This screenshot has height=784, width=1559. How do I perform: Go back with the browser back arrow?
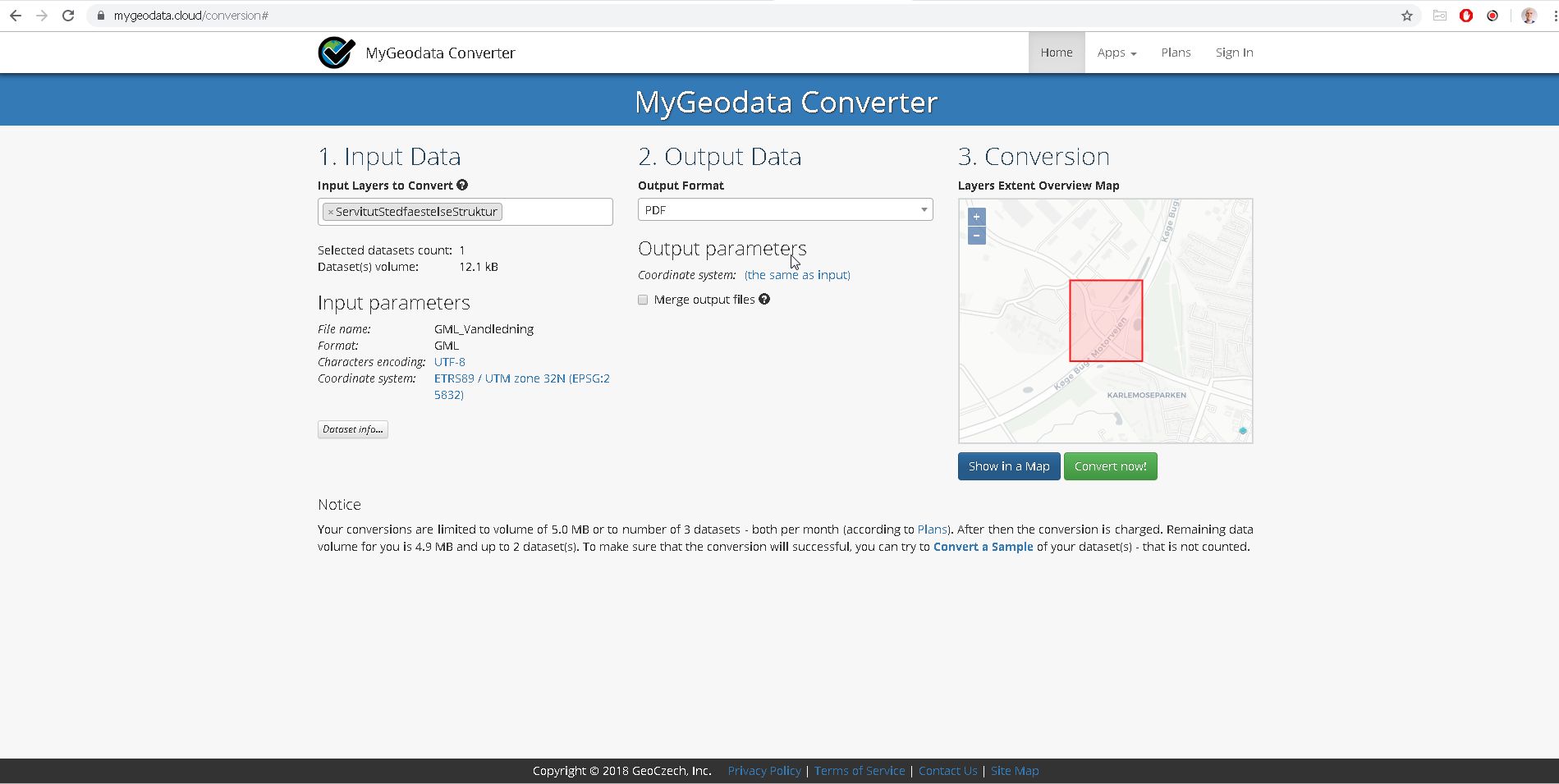tap(15, 16)
